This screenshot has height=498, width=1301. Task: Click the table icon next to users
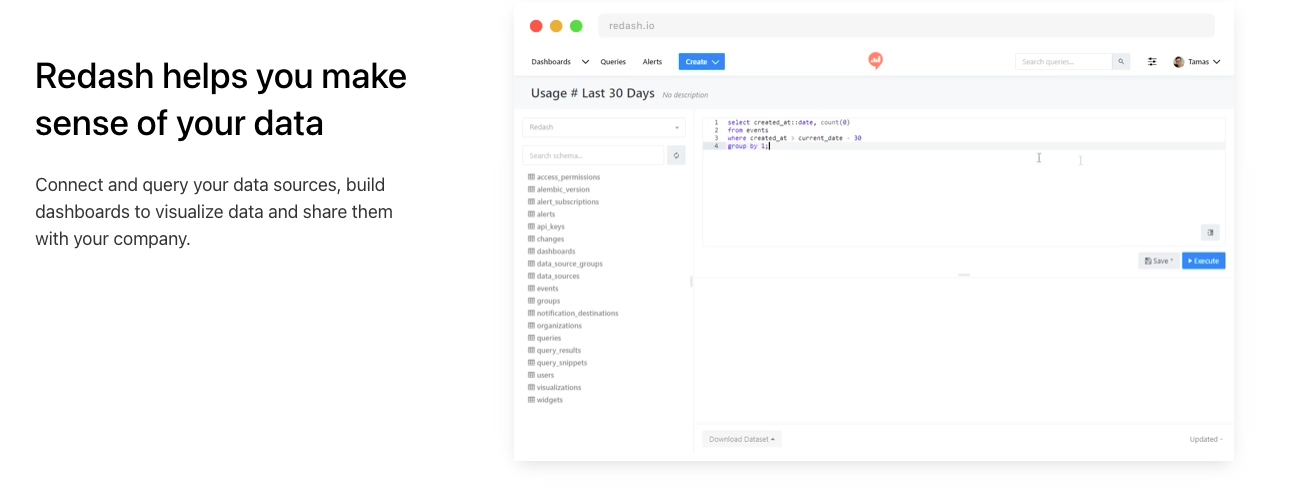click(x=531, y=376)
